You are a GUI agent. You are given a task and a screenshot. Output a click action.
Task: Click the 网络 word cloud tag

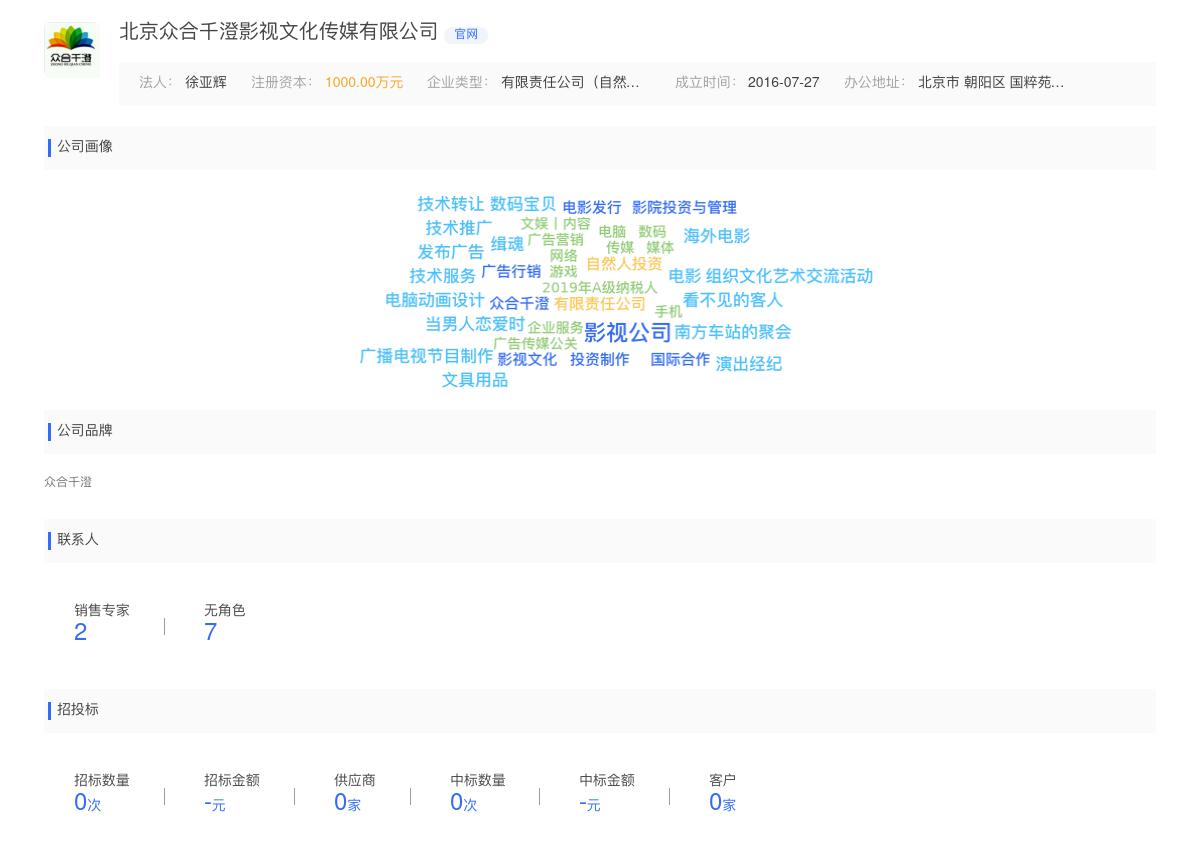pos(564,256)
